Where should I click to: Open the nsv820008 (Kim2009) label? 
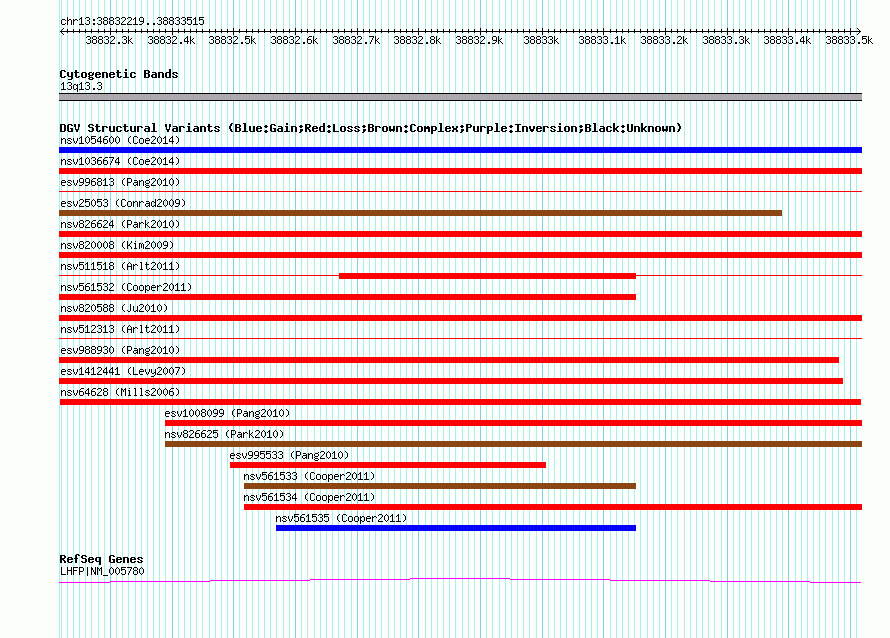(x=117, y=245)
